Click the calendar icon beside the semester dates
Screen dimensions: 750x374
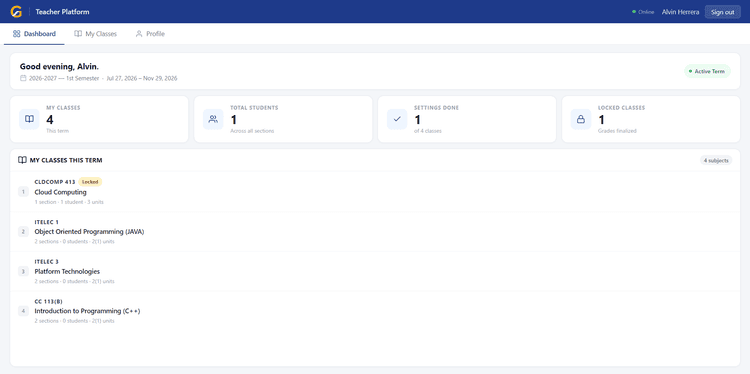[23, 78]
